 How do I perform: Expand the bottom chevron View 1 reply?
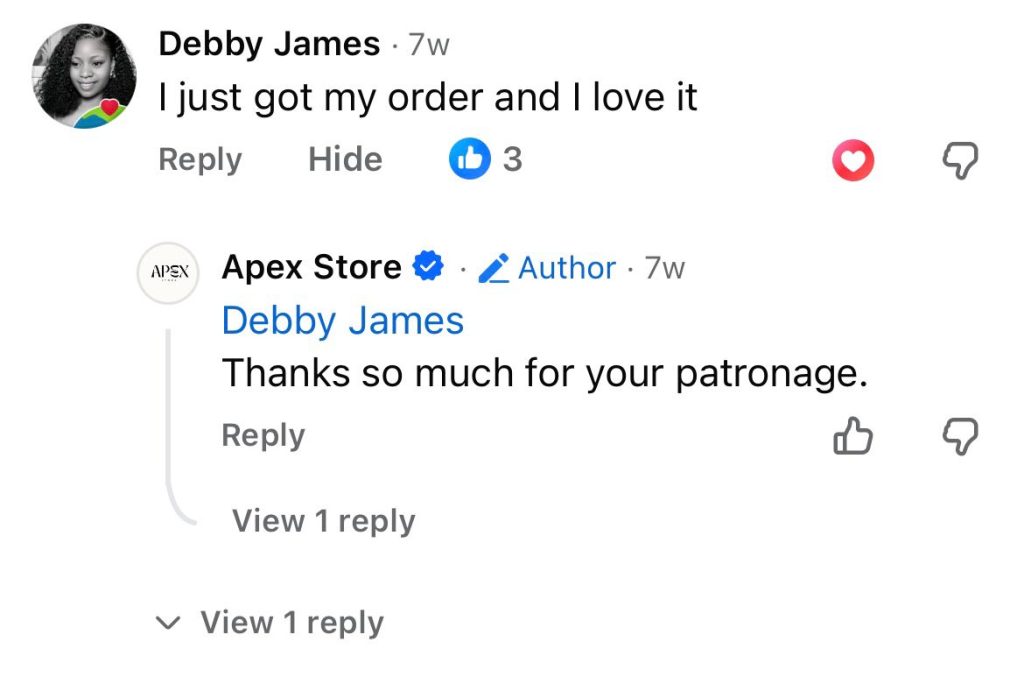(x=291, y=623)
